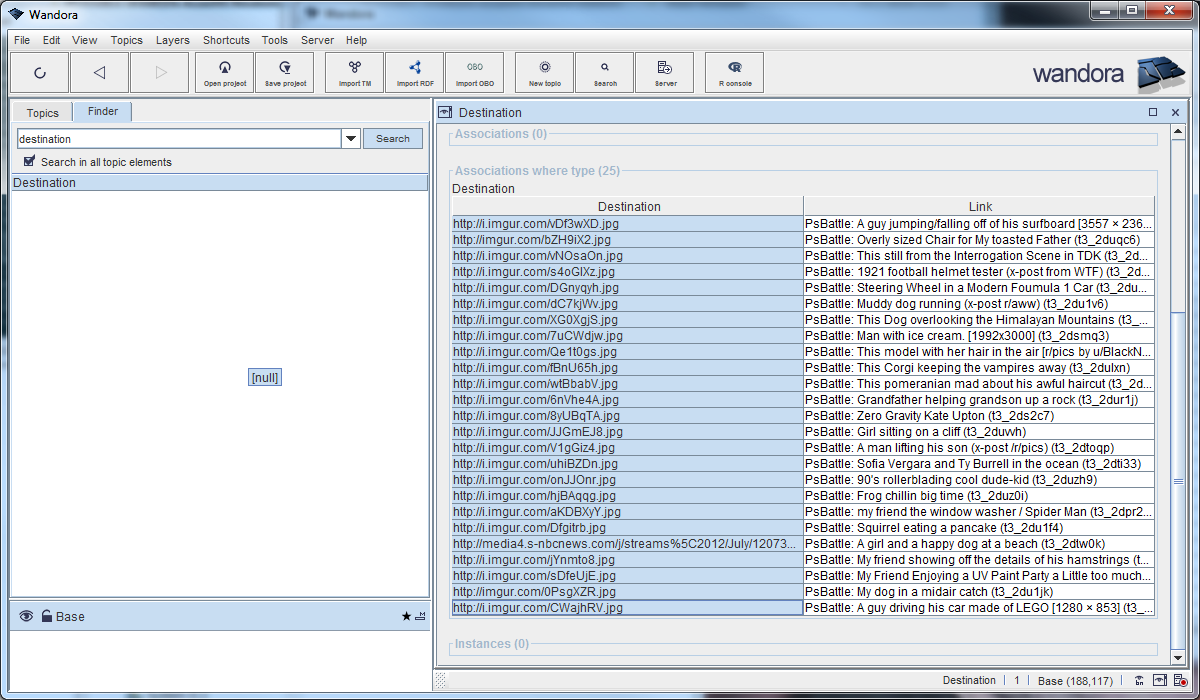
Task: Click the Search button beside query field
Action: [392, 139]
